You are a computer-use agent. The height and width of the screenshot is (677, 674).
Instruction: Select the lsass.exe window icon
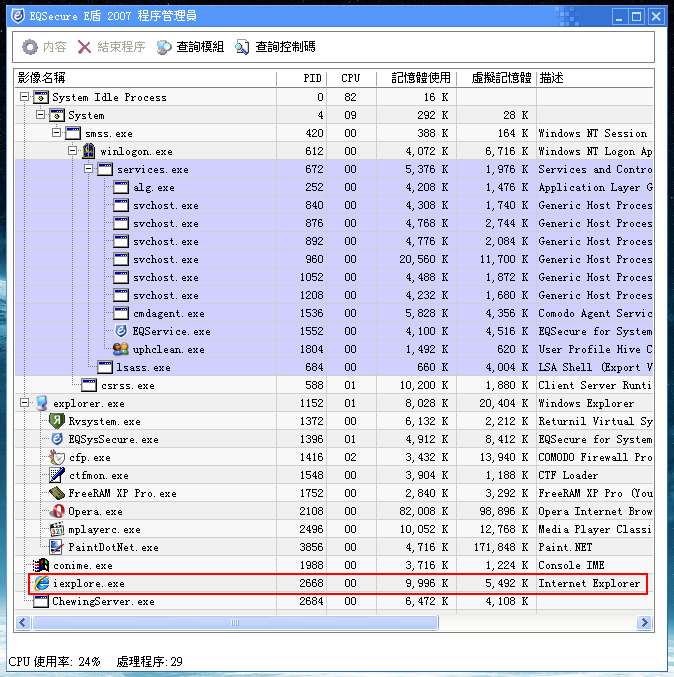point(105,367)
